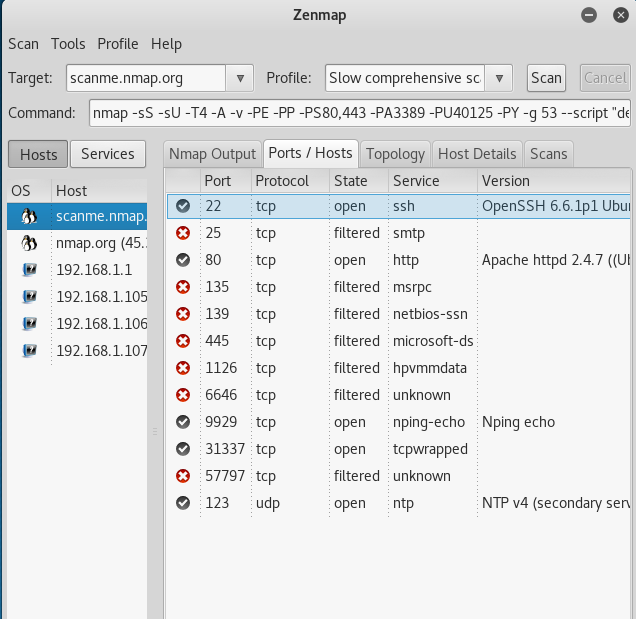Click the Cancel button
The image size is (636, 619).
605,78
